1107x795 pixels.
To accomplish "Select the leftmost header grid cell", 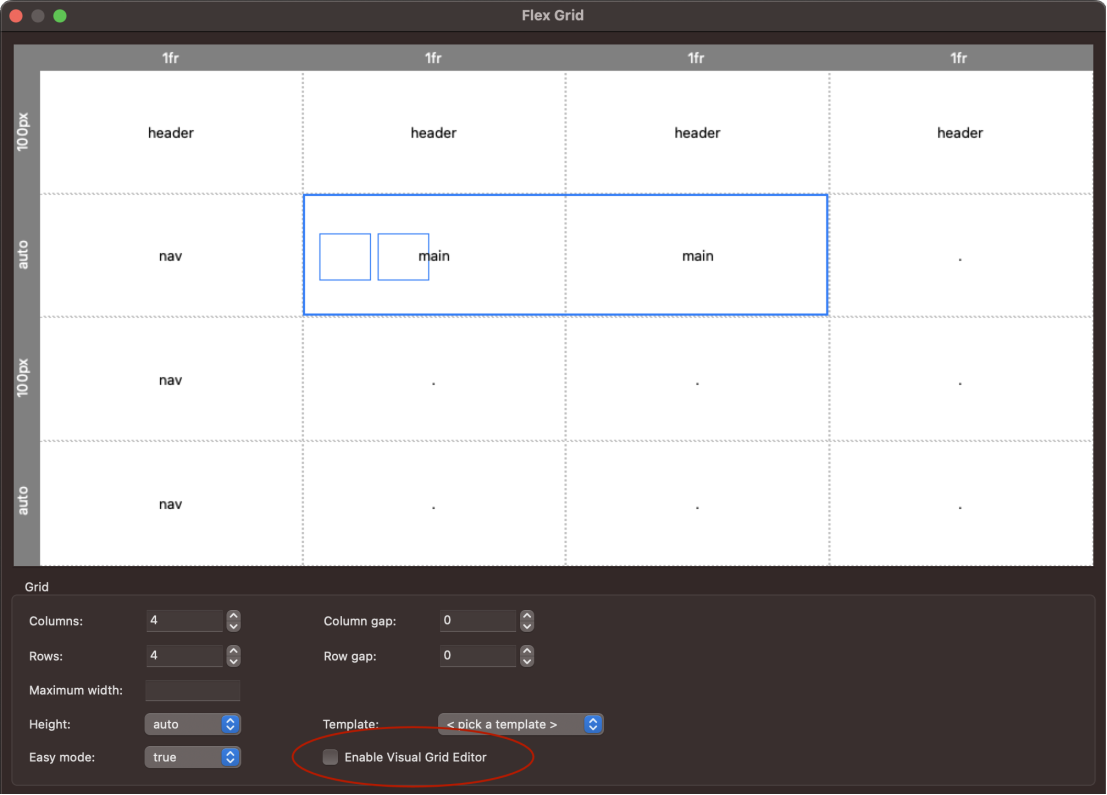I will (171, 133).
